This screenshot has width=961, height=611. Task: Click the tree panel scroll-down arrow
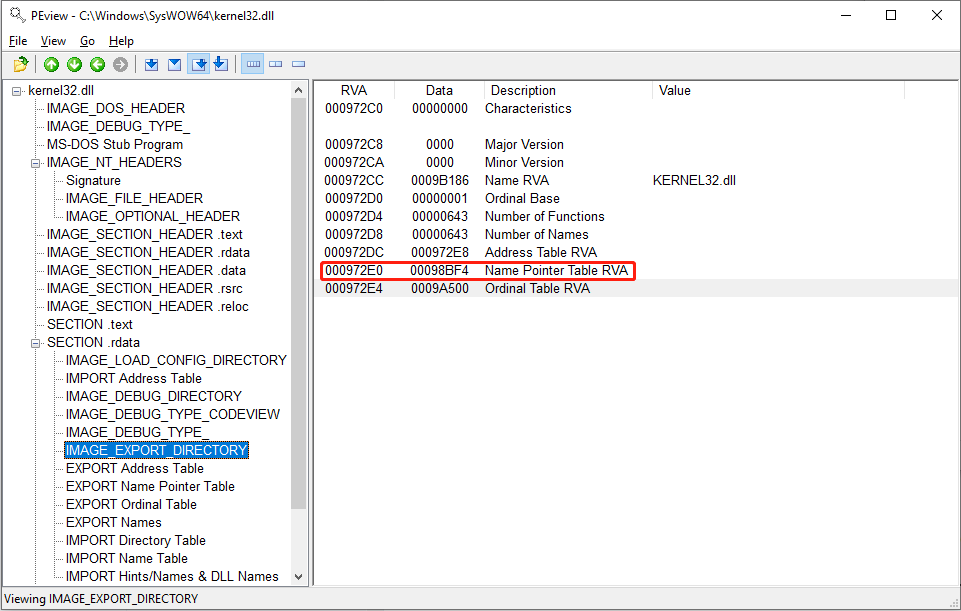299,576
